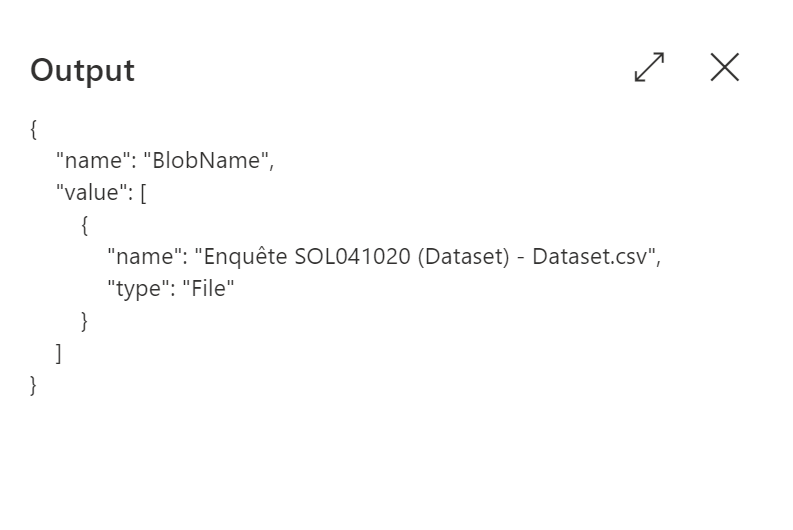
Task: Click the indented closing brace inside the array
Action: [x=85, y=320]
